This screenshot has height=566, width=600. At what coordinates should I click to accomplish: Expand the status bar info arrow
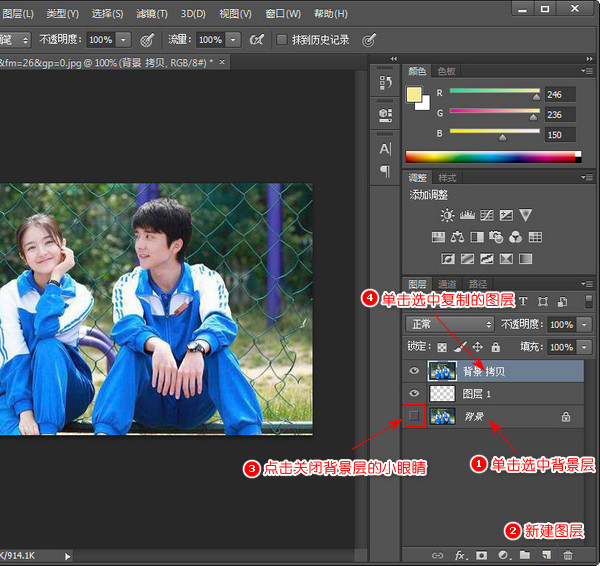[67, 556]
